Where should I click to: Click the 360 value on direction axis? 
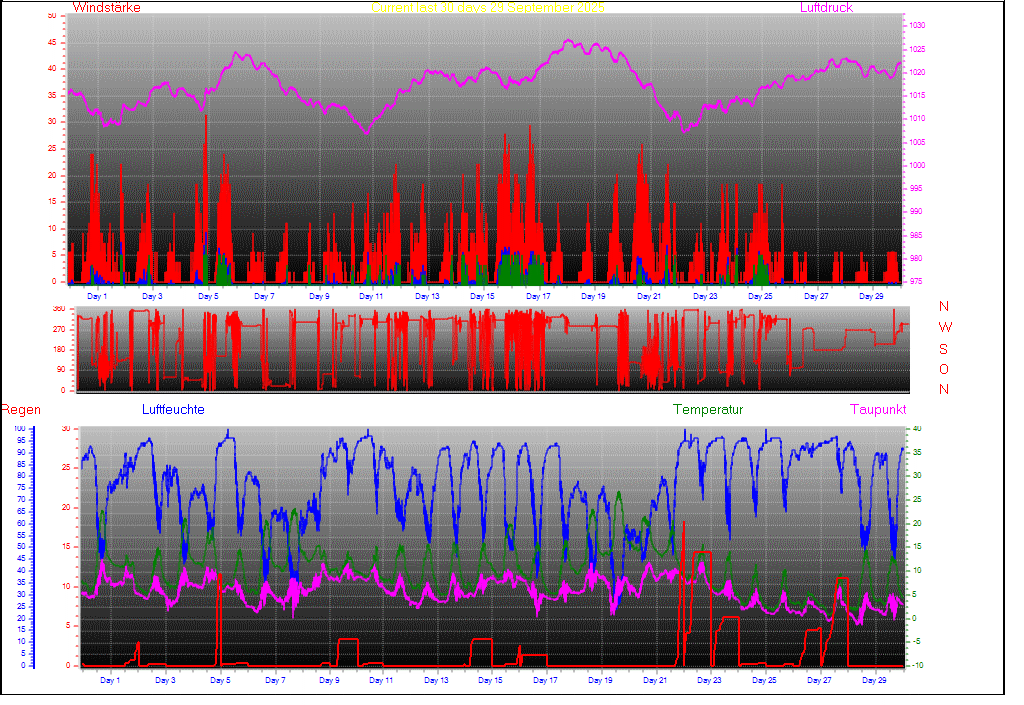58,309
